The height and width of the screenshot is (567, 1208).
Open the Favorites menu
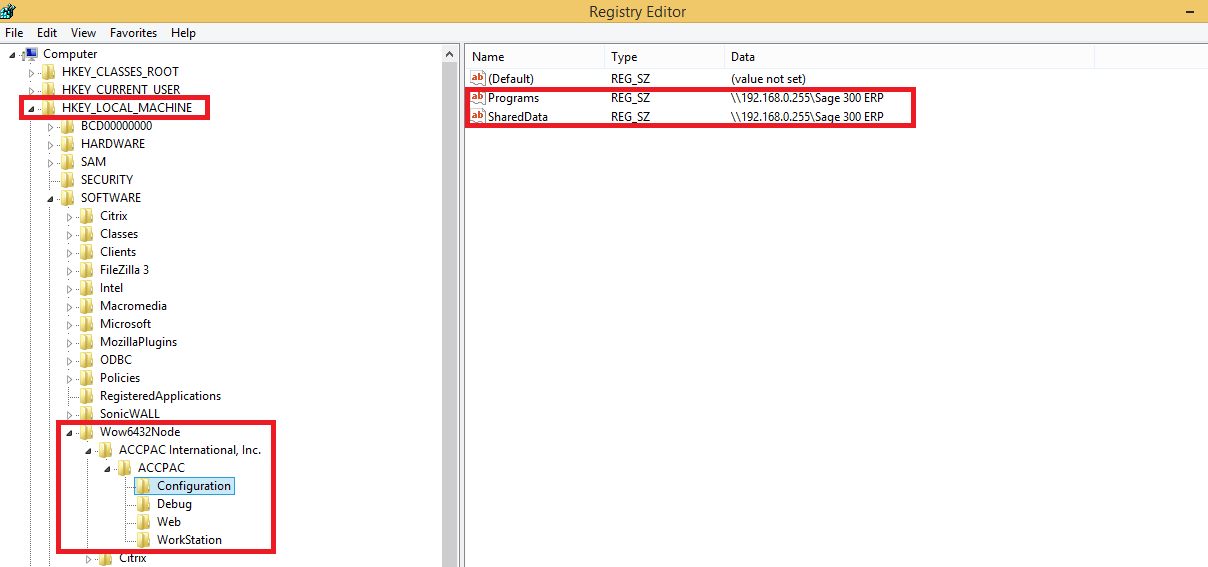(x=133, y=33)
